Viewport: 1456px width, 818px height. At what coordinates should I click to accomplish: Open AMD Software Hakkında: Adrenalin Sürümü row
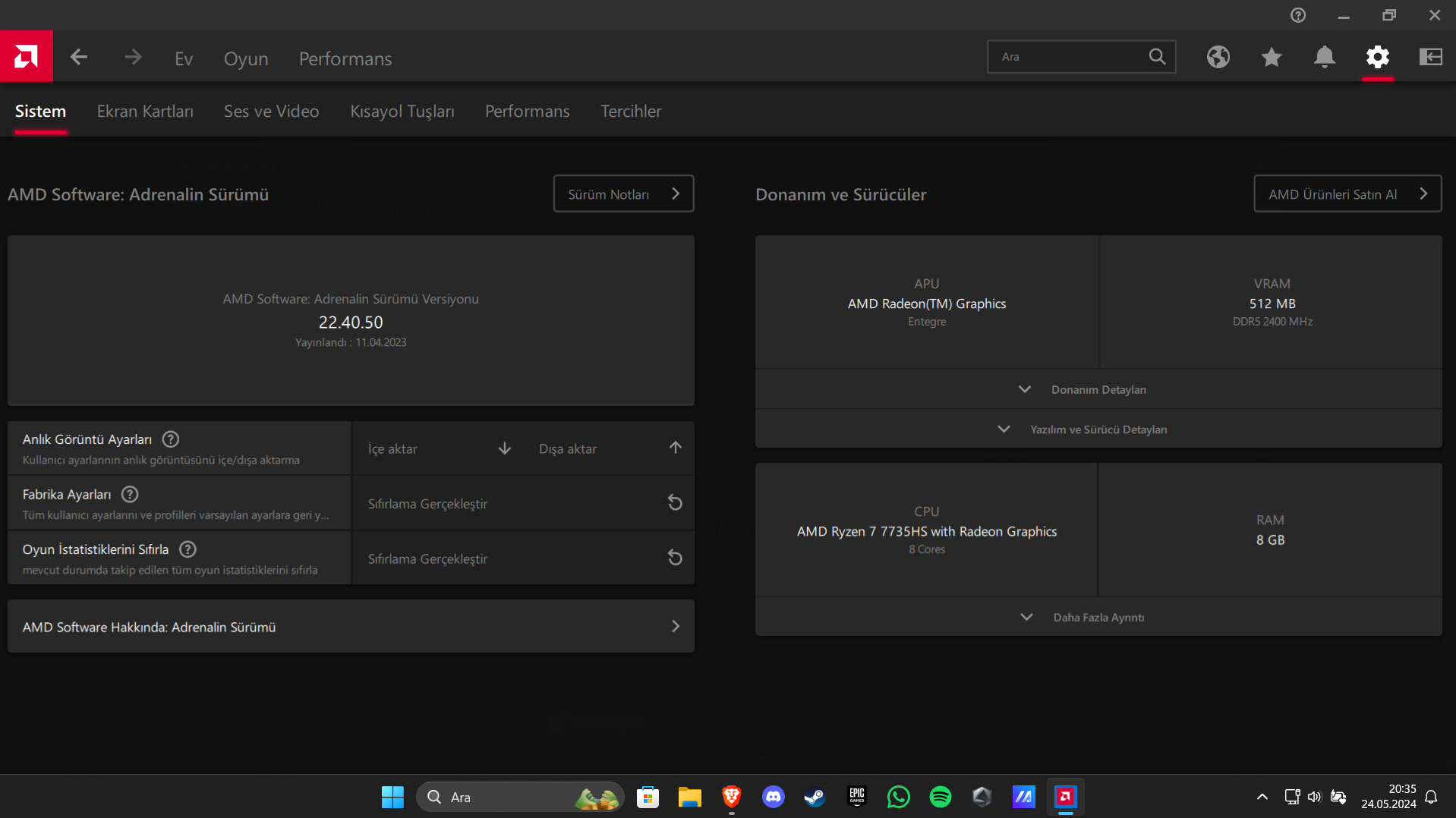coord(351,627)
